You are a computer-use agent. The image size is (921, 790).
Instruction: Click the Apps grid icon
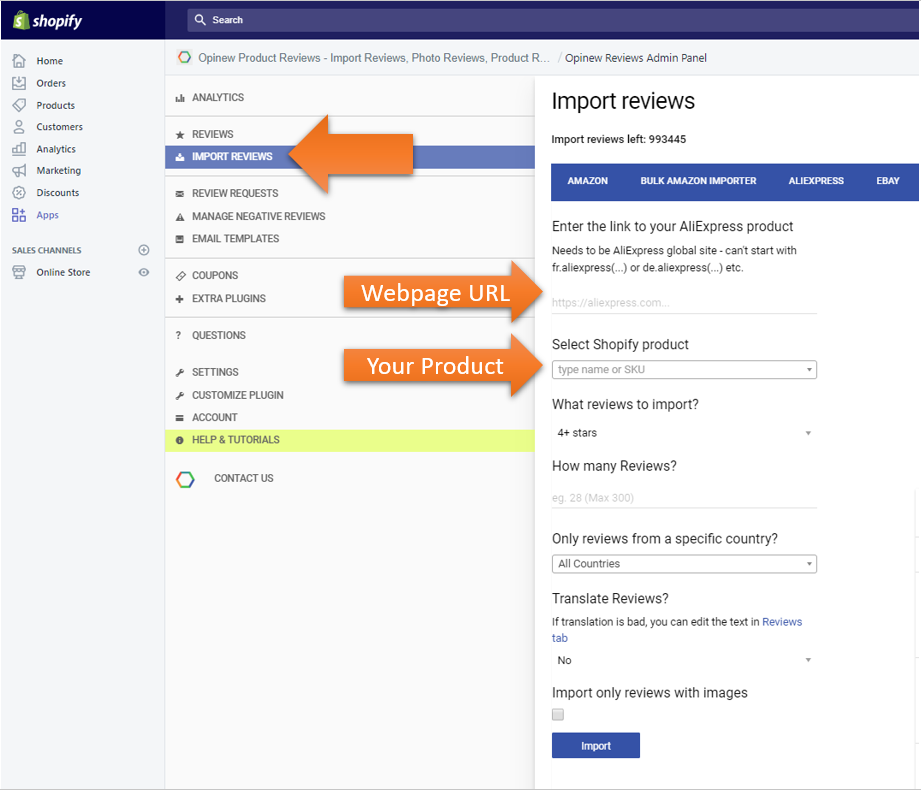19,215
